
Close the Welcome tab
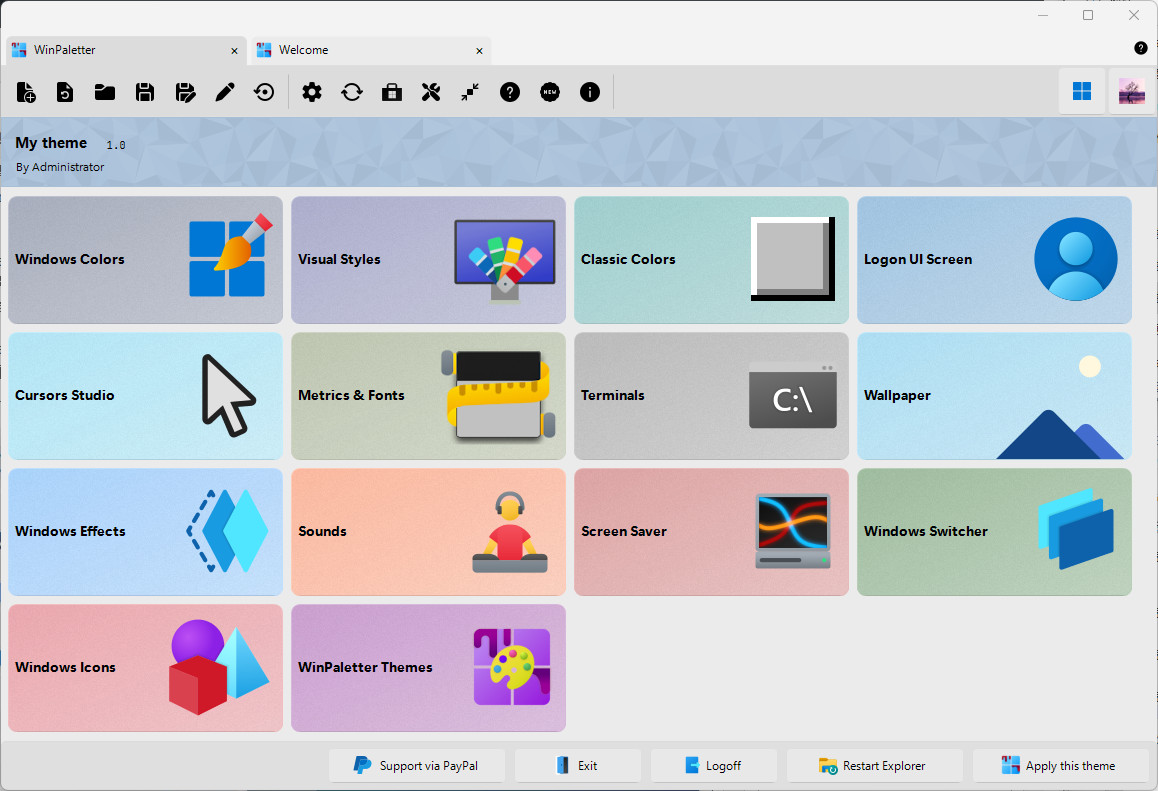(479, 51)
